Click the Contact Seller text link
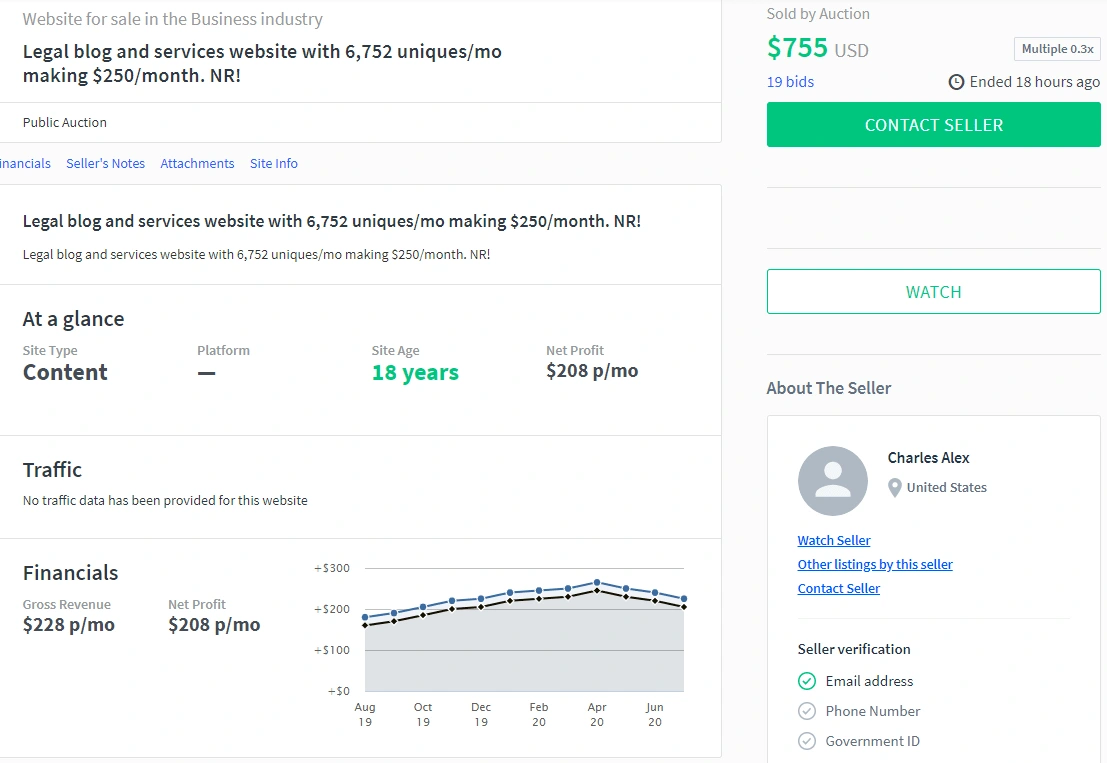Image resolution: width=1107 pixels, height=763 pixels. click(x=839, y=589)
